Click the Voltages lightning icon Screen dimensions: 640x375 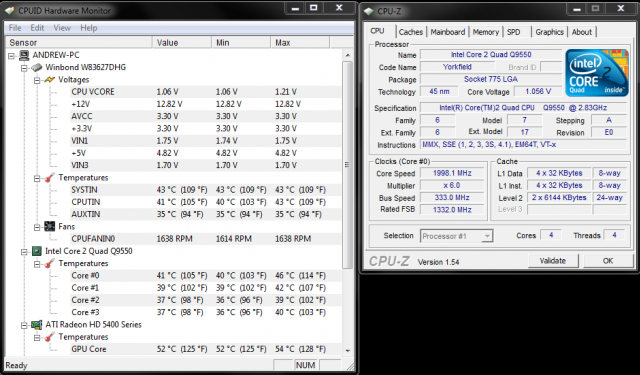pos(49,80)
